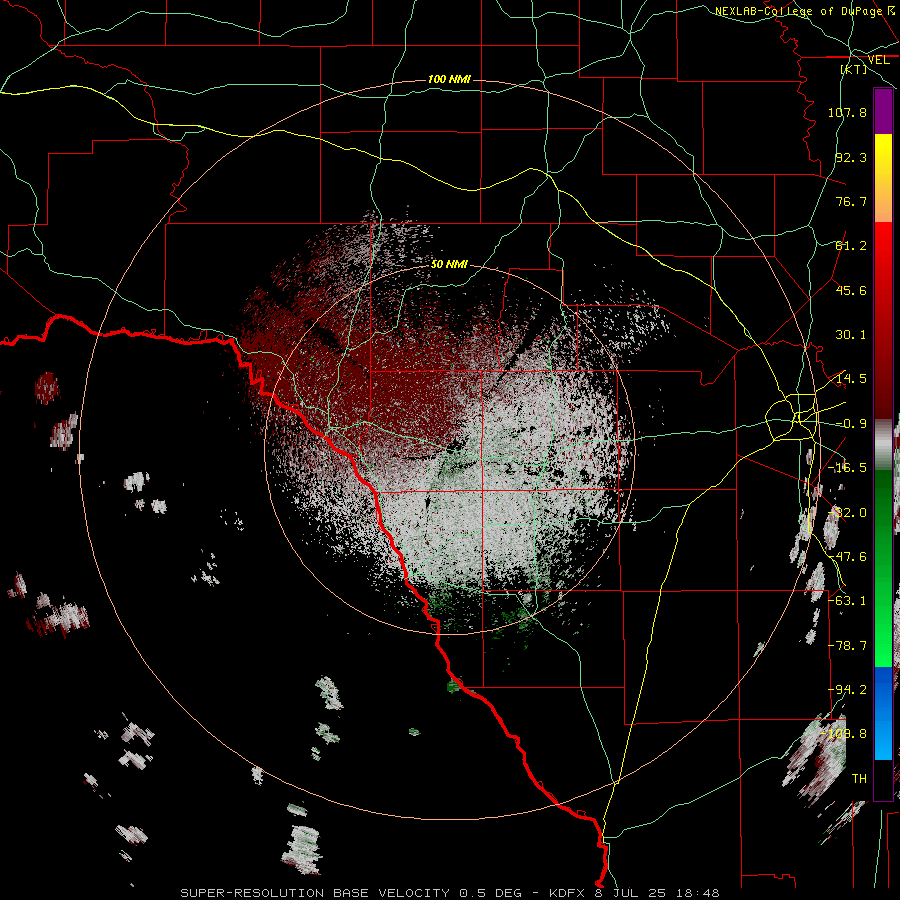Click the -47.6 velocity scale value

(847, 557)
